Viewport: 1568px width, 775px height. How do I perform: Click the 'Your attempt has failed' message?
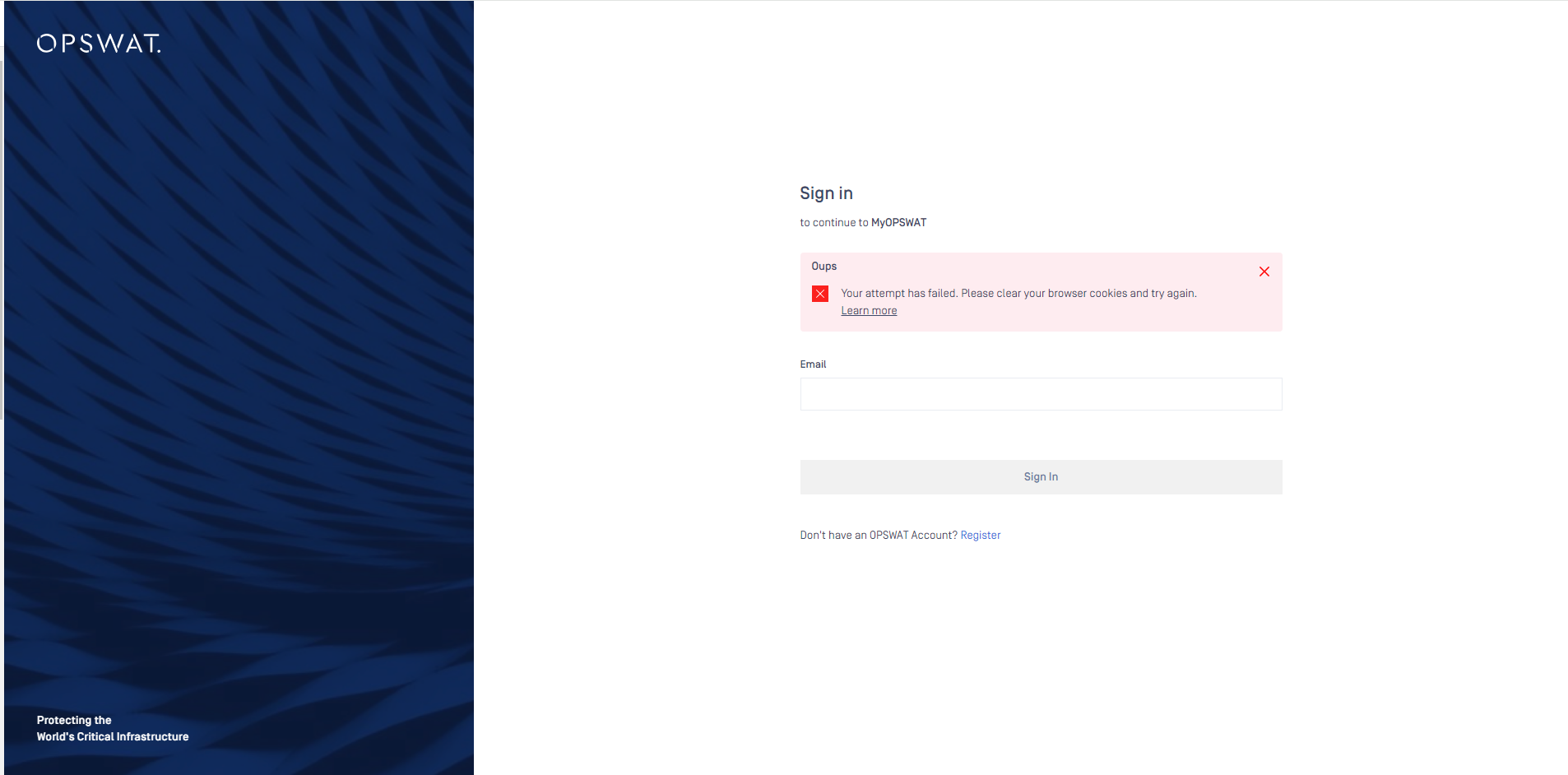[x=1018, y=294]
